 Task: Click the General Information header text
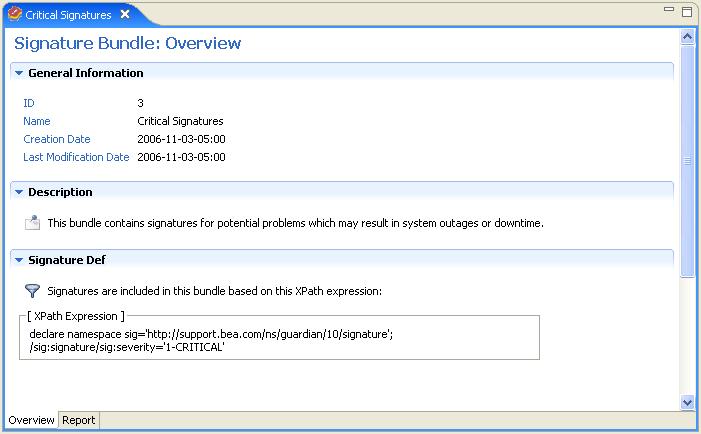pos(86,73)
